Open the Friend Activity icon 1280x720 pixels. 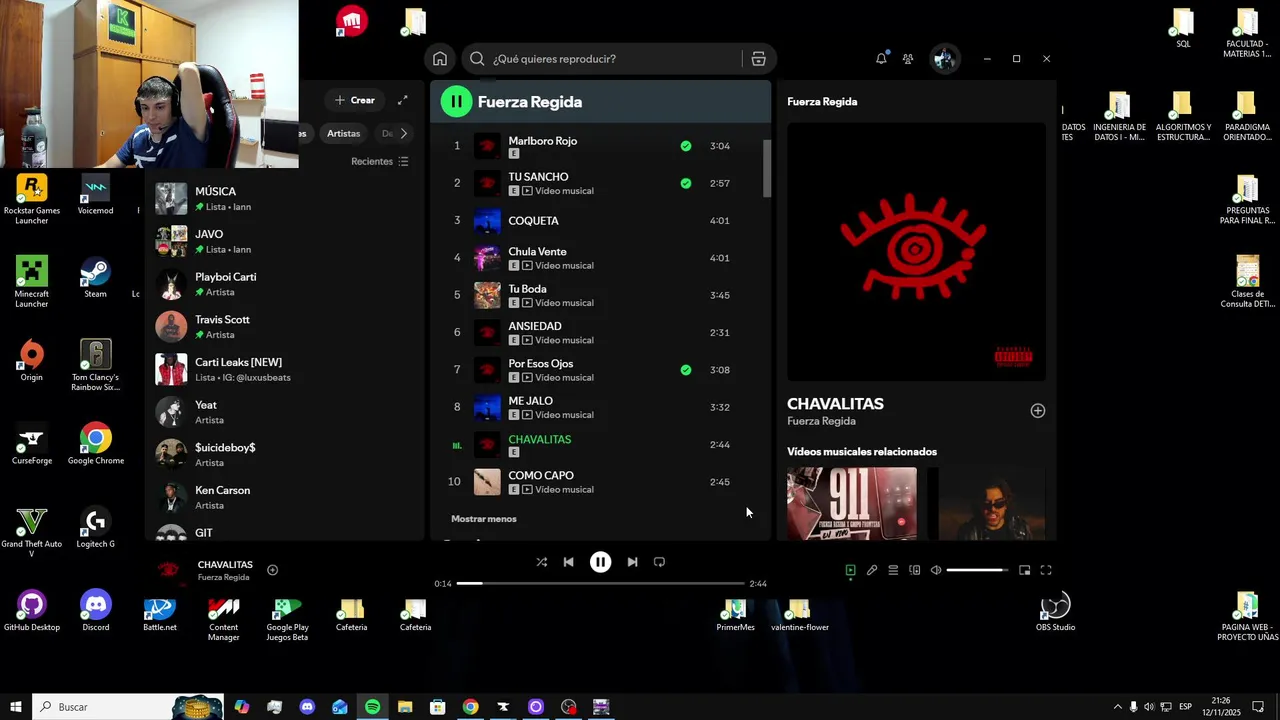(x=908, y=59)
